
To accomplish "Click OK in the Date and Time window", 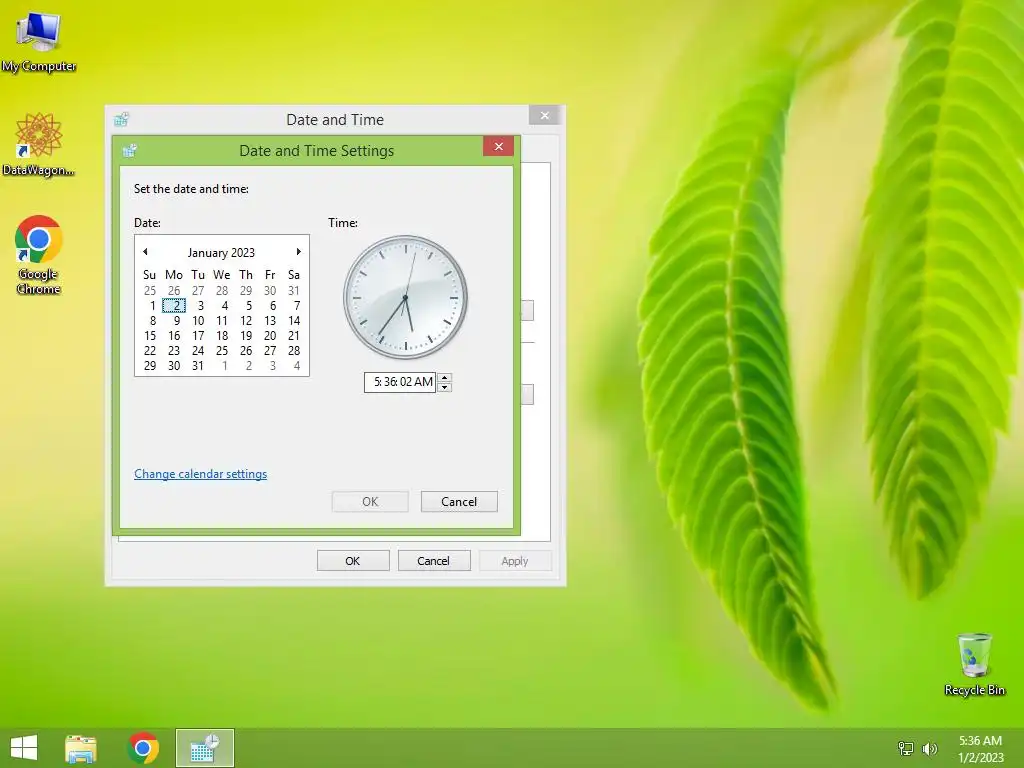I will click(353, 561).
